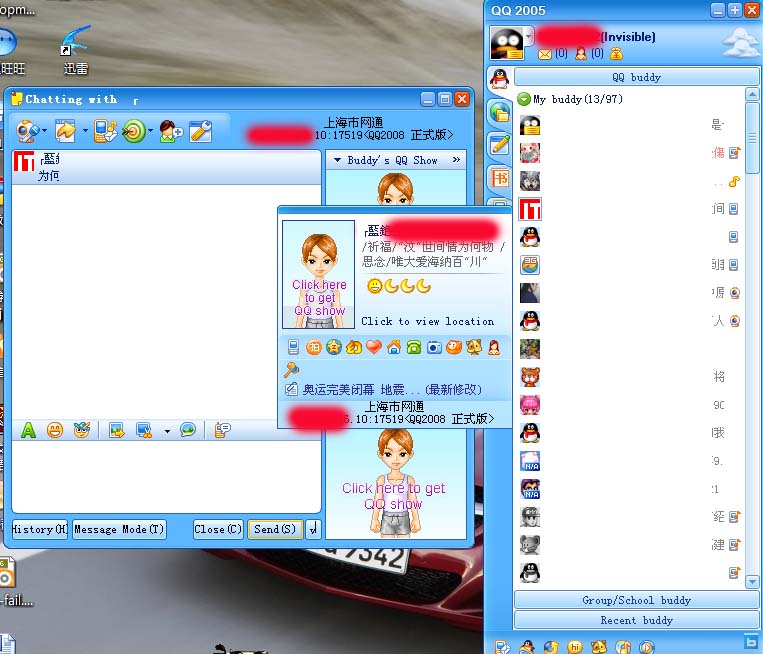Click the quick reply message icon
Screen dimensions: 763x654
pos(222,430)
